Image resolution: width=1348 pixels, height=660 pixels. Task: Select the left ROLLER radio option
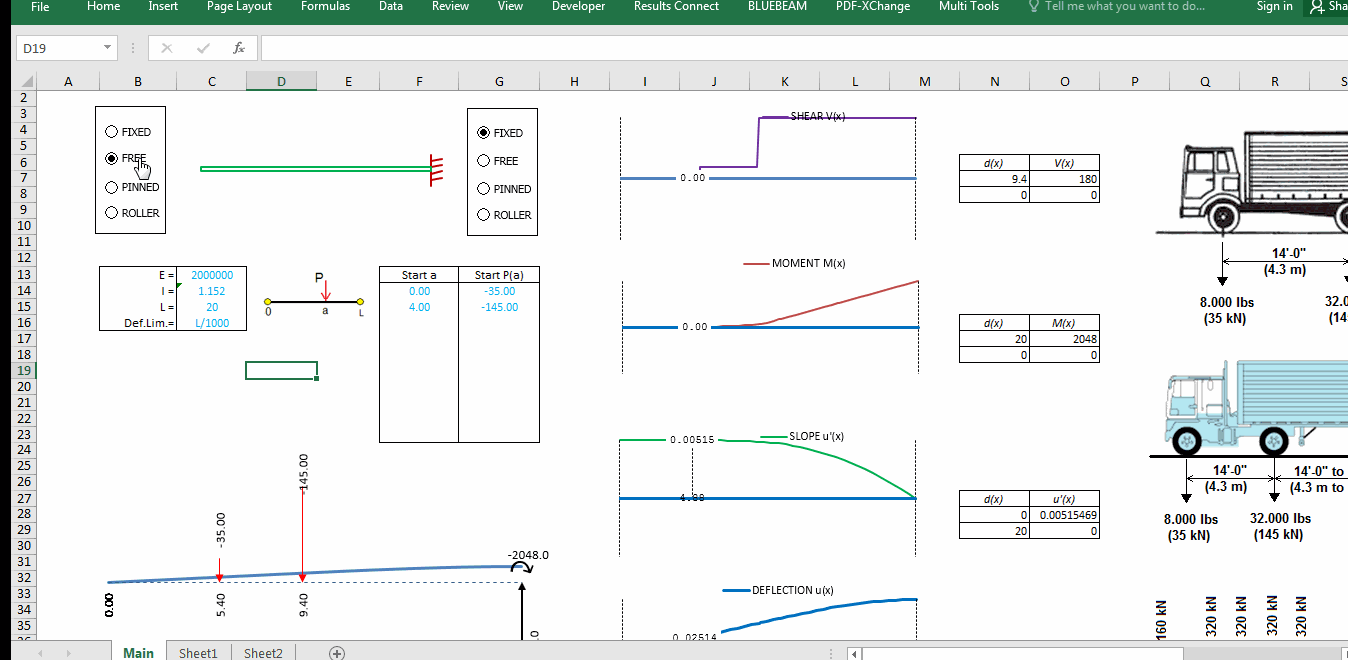132,213
